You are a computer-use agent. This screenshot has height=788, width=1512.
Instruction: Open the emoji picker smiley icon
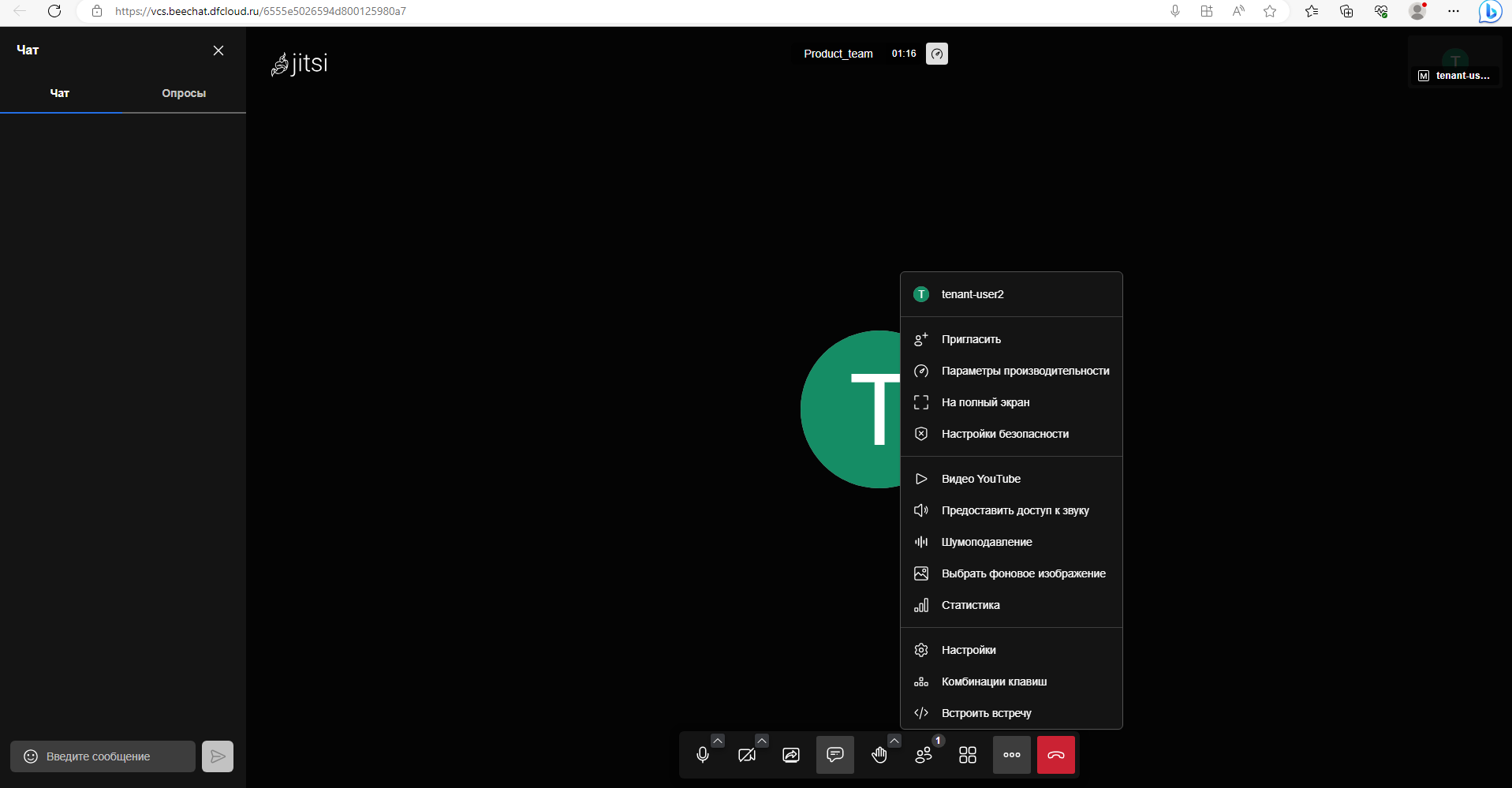point(31,756)
